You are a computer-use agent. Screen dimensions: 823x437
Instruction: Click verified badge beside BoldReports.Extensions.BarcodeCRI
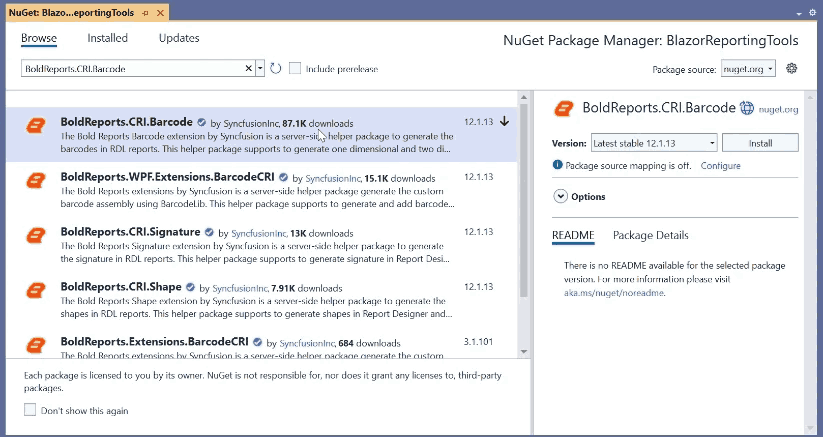(x=257, y=342)
